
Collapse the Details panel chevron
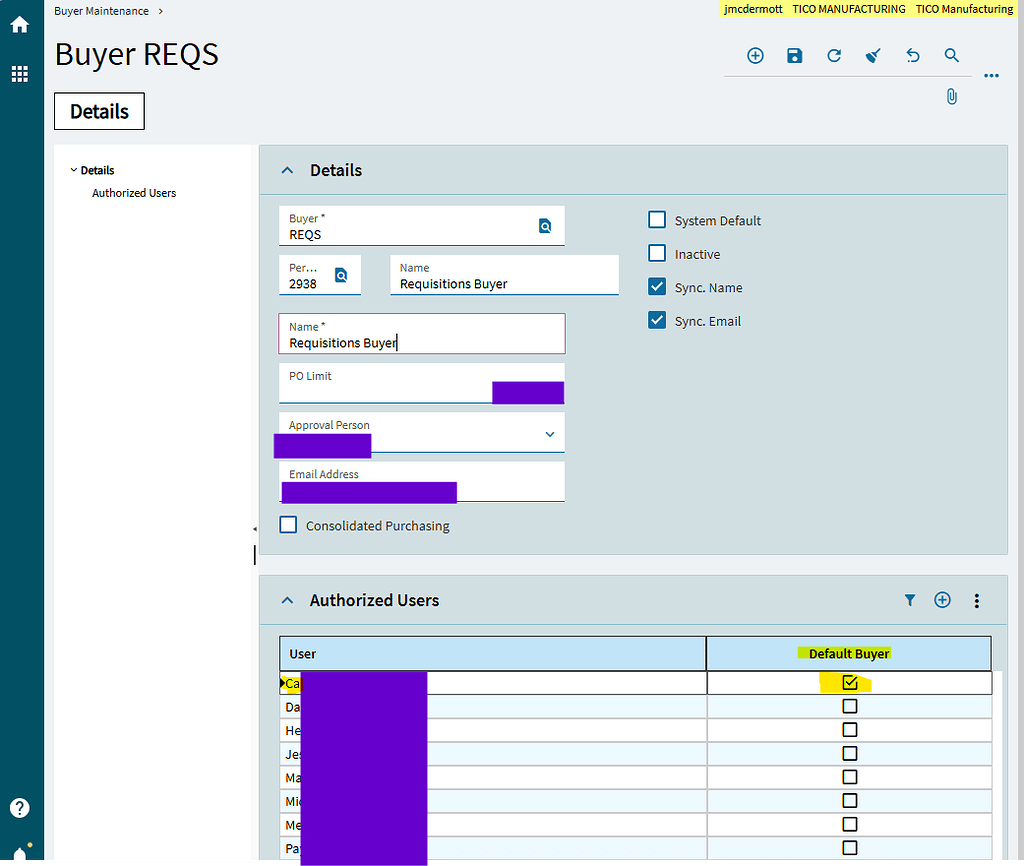pyautogui.click(x=288, y=171)
